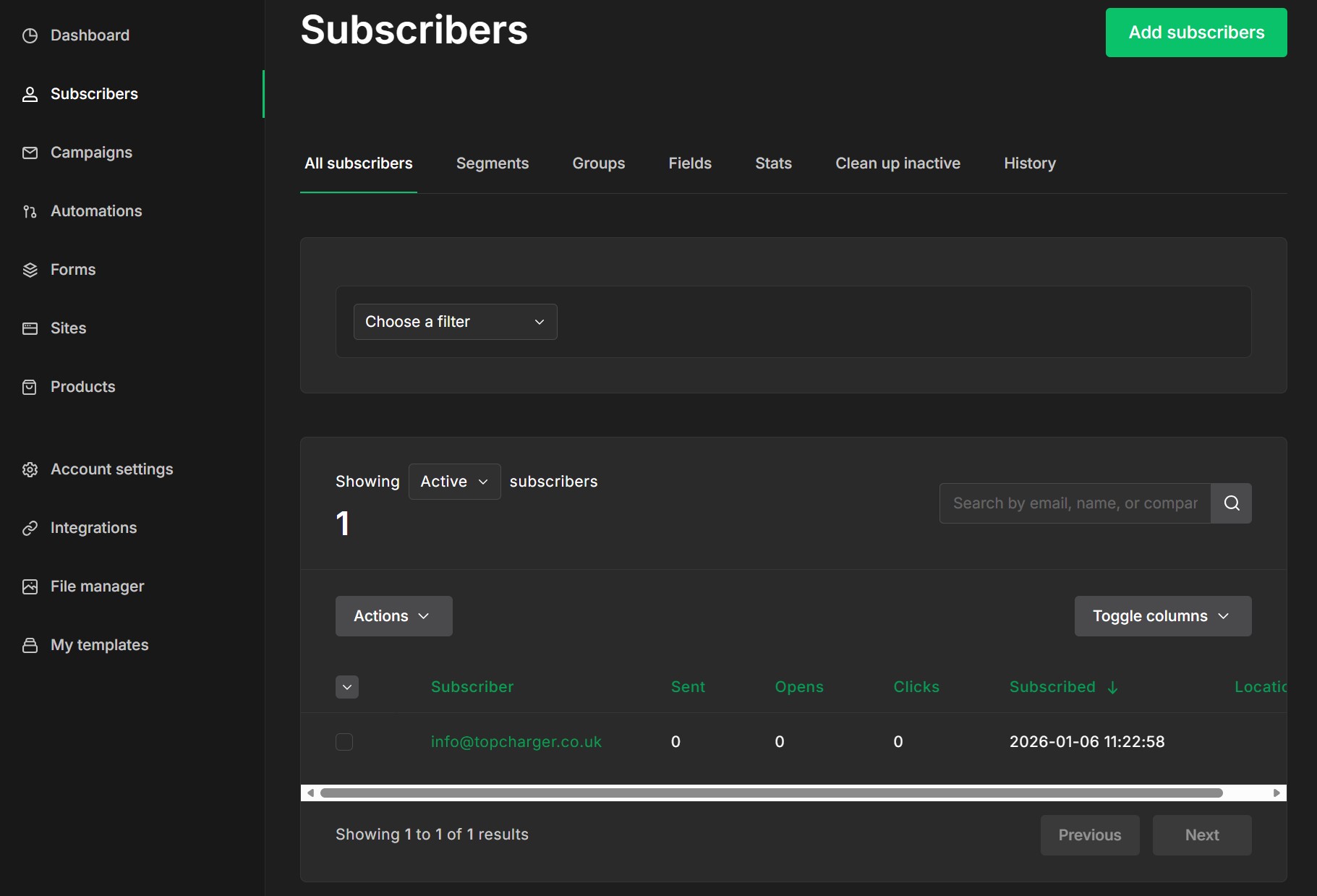Click the Forms icon in the sidebar

click(x=30, y=270)
